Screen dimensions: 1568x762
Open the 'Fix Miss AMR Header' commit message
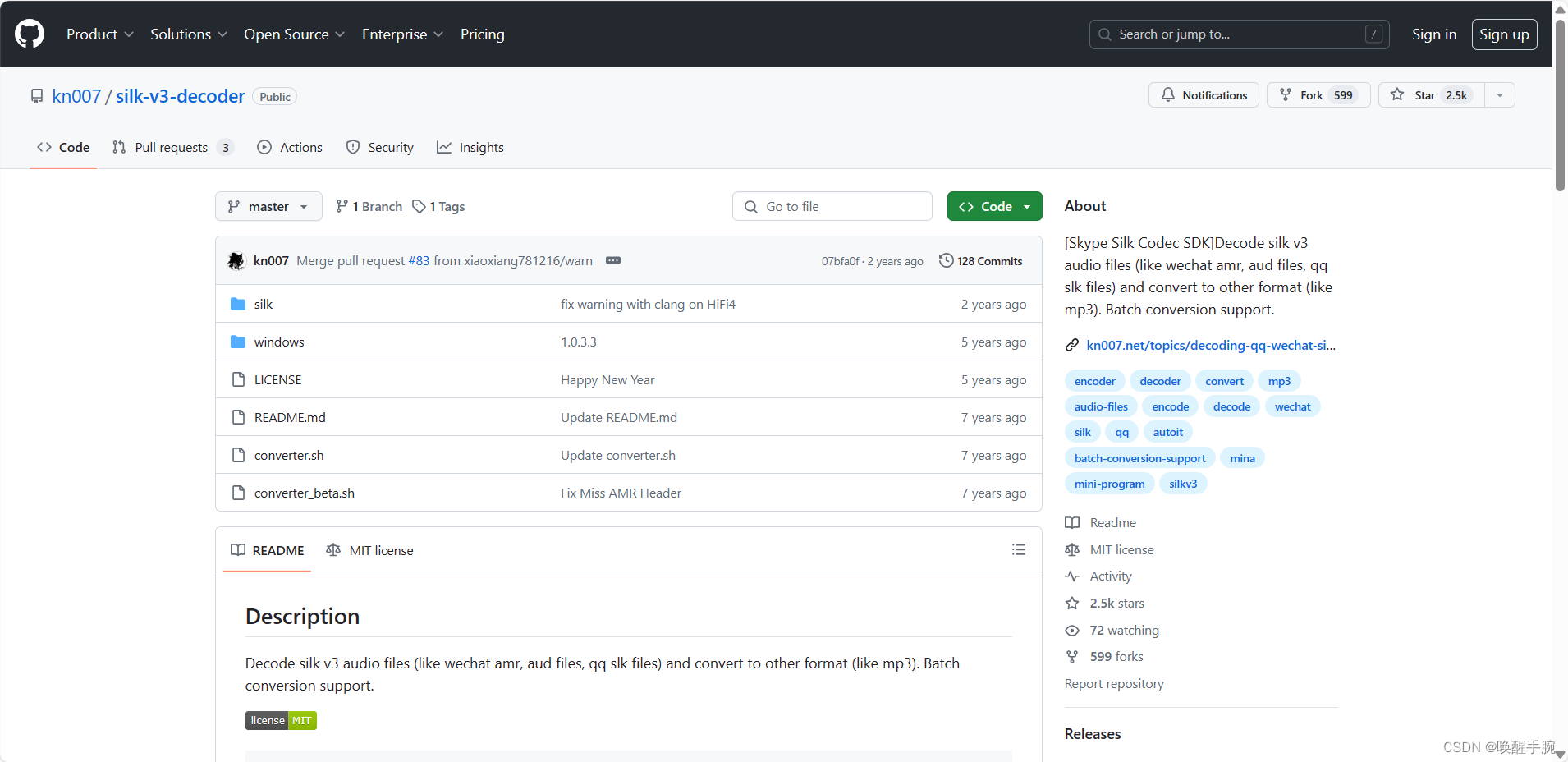[x=621, y=493]
